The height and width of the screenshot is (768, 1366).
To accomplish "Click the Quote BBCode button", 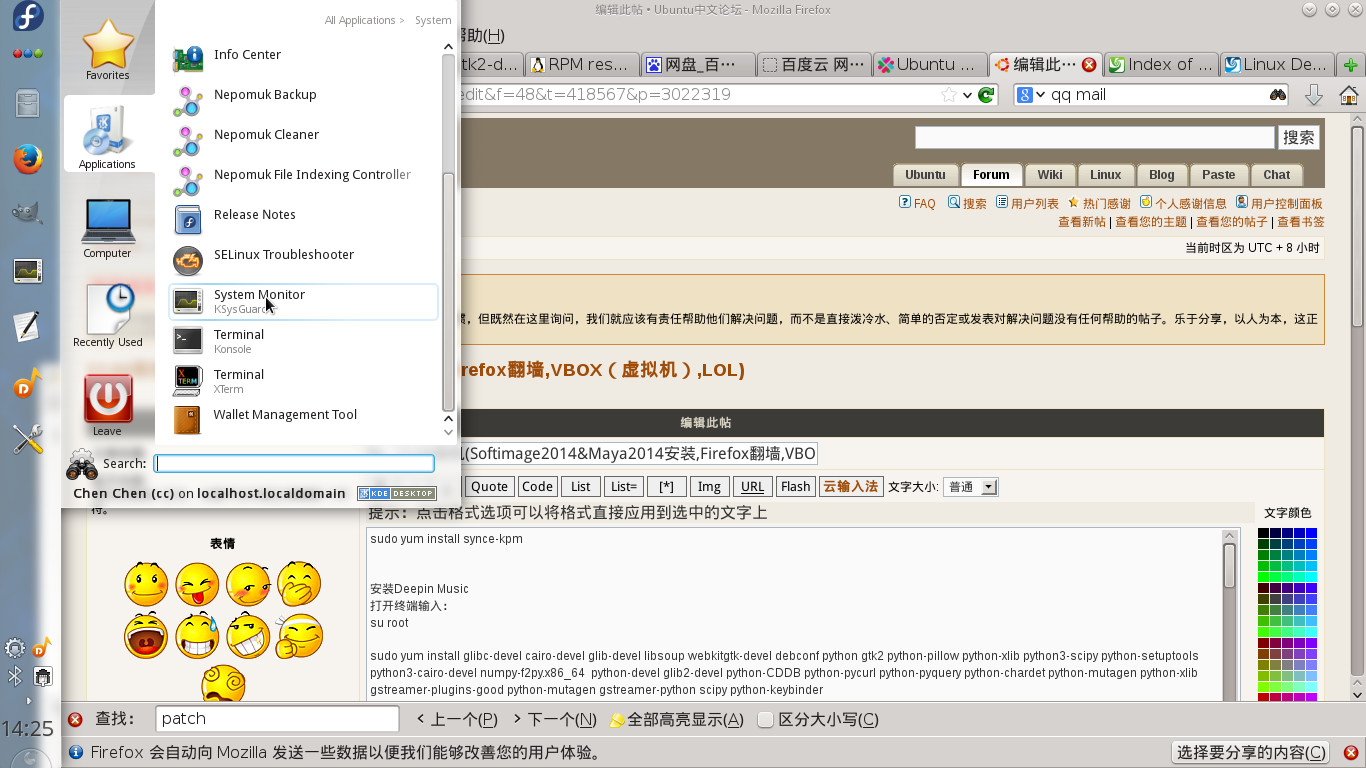I will pos(489,487).
